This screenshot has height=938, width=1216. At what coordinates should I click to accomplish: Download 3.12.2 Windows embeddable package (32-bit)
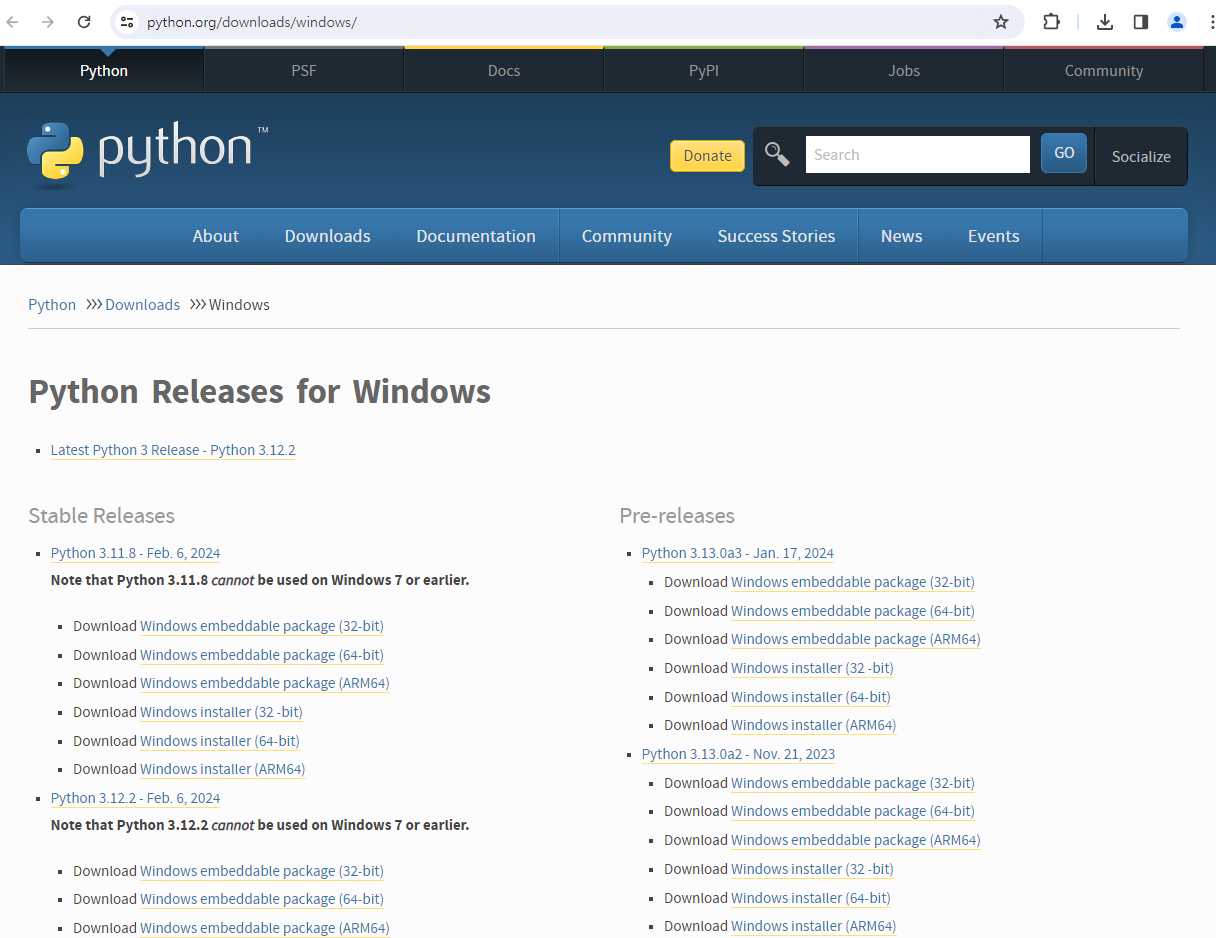coord(262,871)
